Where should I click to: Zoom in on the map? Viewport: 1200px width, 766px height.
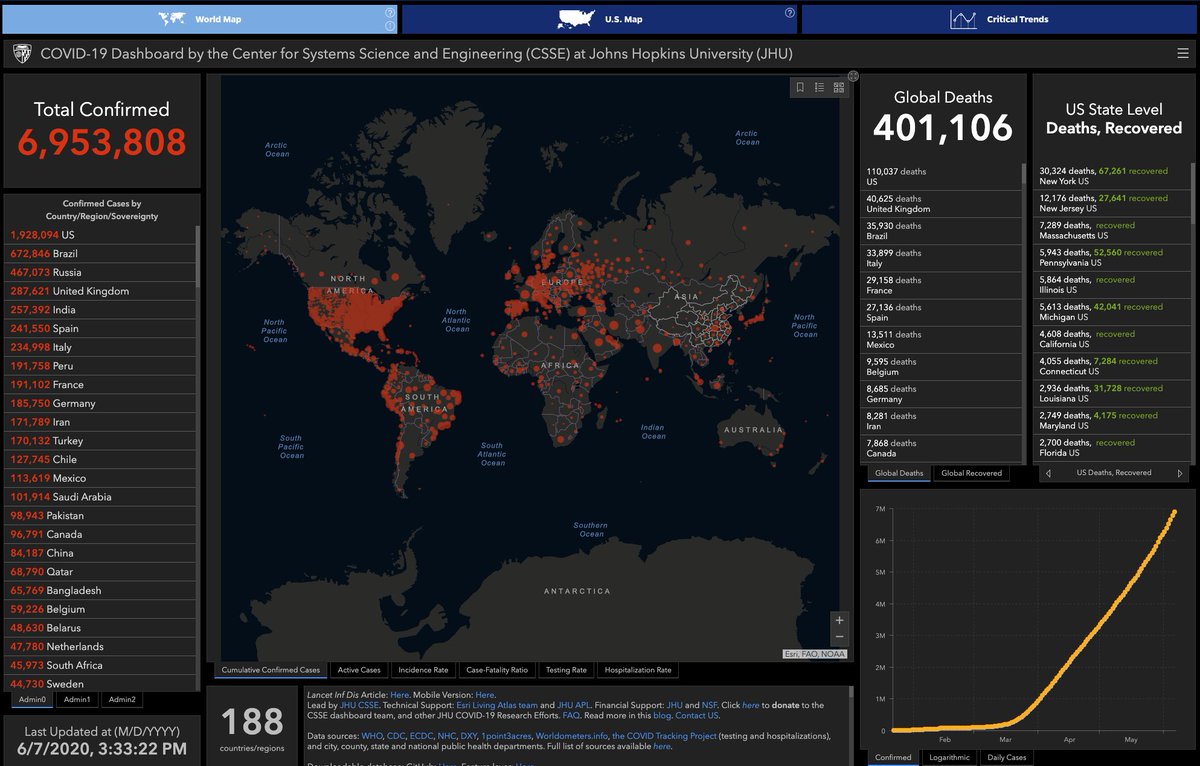point(839,620)
